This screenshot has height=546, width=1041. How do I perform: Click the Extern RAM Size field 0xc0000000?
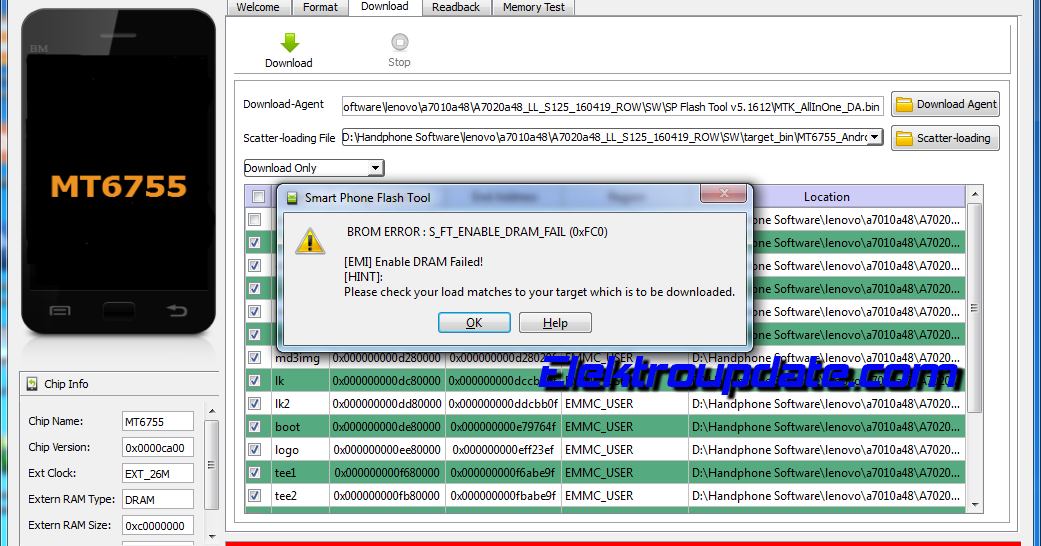[x=158, y=525]
